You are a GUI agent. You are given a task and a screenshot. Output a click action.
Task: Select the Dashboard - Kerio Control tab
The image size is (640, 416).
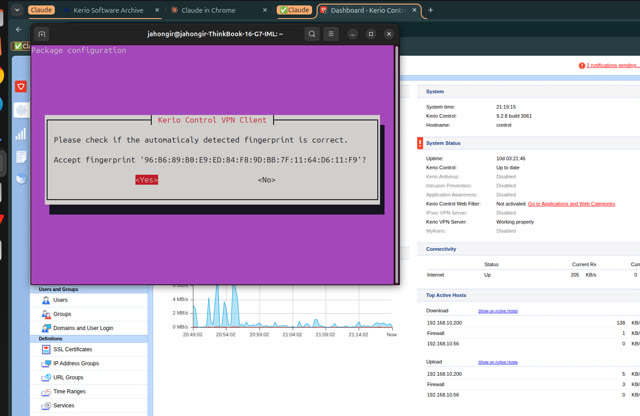[x=367, y=10]
